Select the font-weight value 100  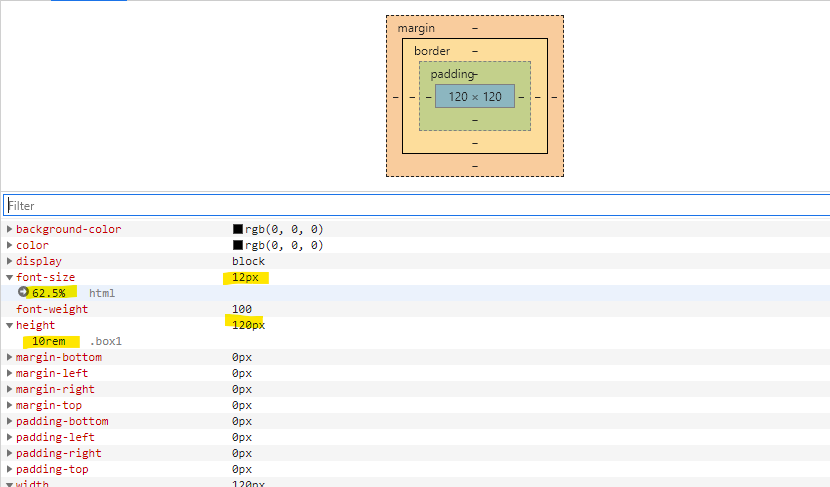(x=242, y=309)
